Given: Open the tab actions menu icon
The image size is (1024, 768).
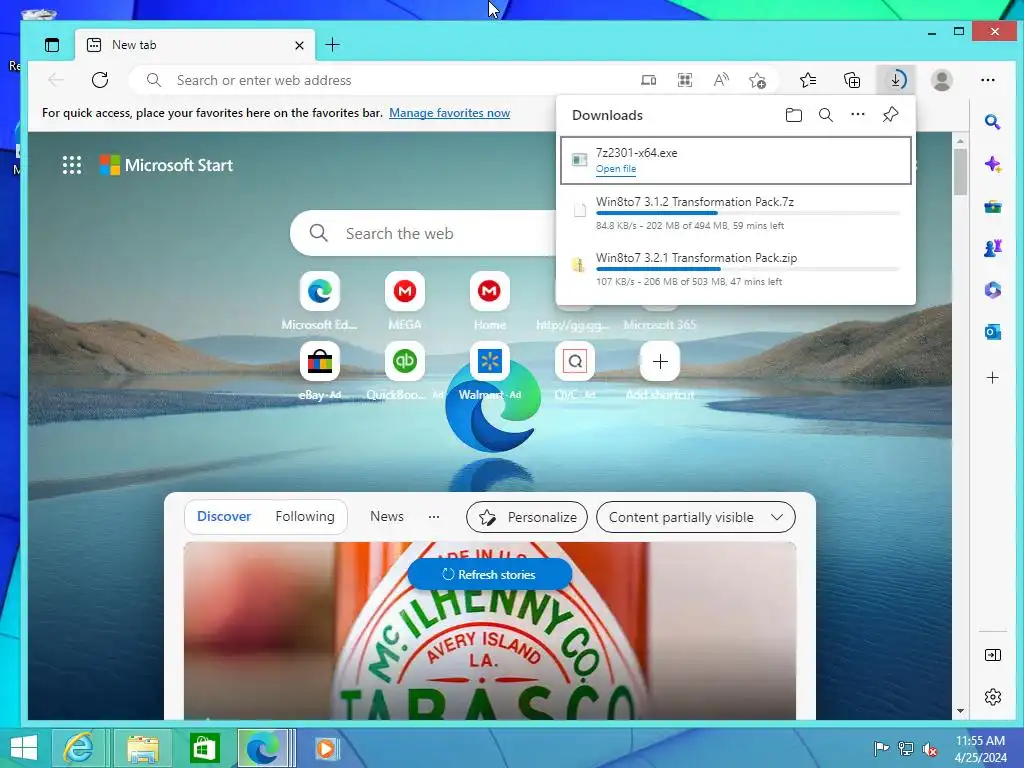Looking at the screenshot, I should pos(52,45).
